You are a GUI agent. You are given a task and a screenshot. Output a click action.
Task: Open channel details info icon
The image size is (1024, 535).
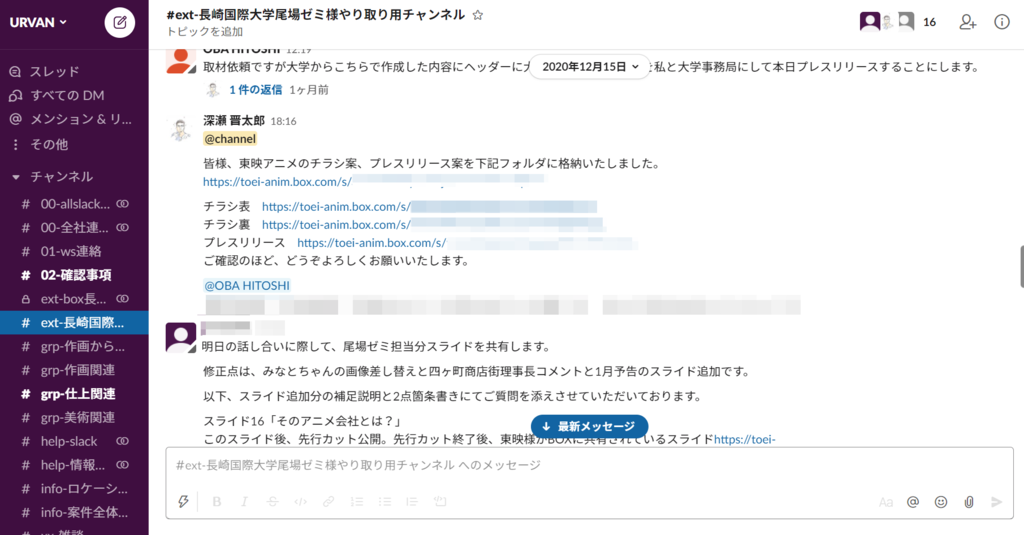pos(1002,22)
